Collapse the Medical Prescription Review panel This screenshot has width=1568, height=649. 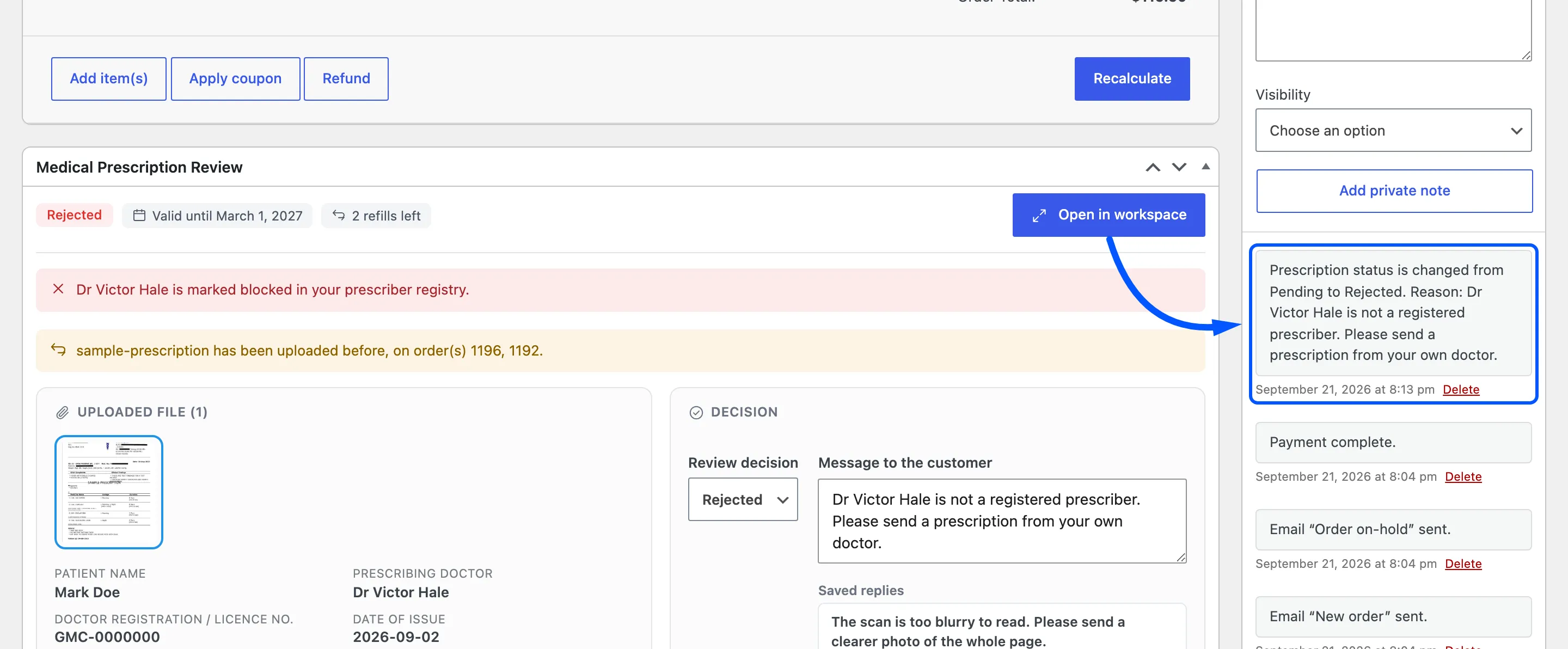click(x=1205, y=167)
